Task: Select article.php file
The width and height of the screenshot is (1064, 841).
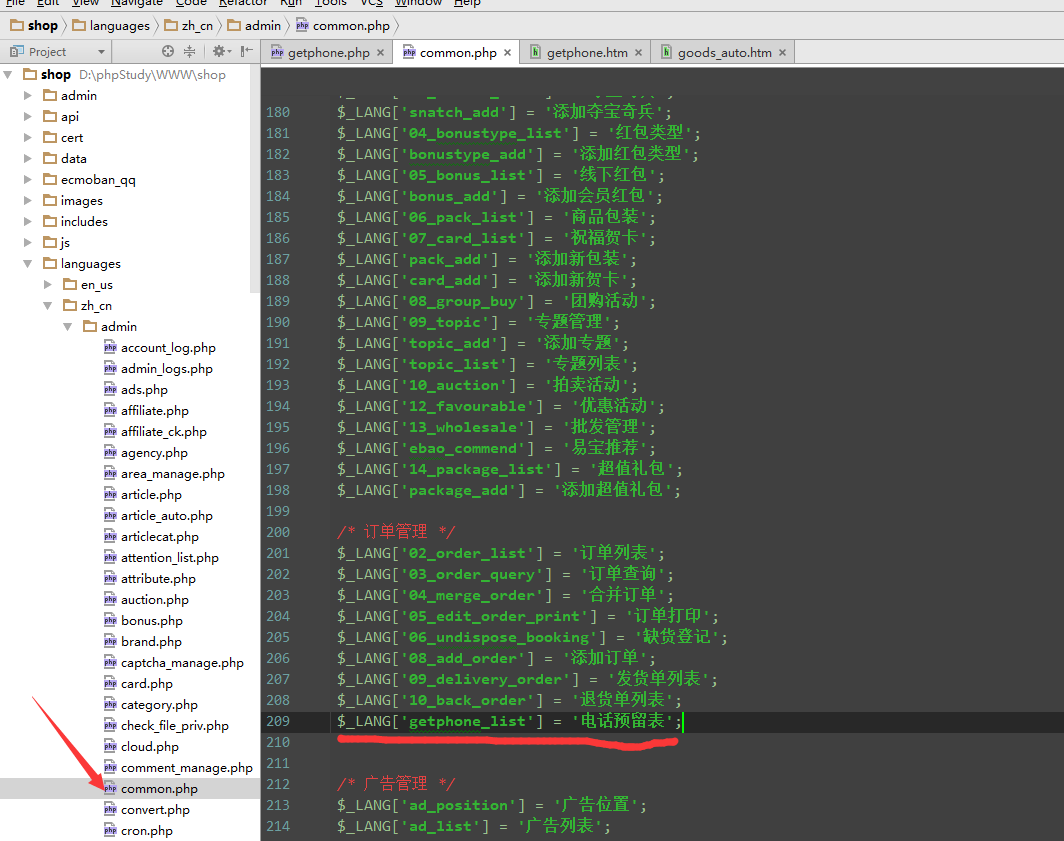Action: pyautogui.click(x=151, y=495)
